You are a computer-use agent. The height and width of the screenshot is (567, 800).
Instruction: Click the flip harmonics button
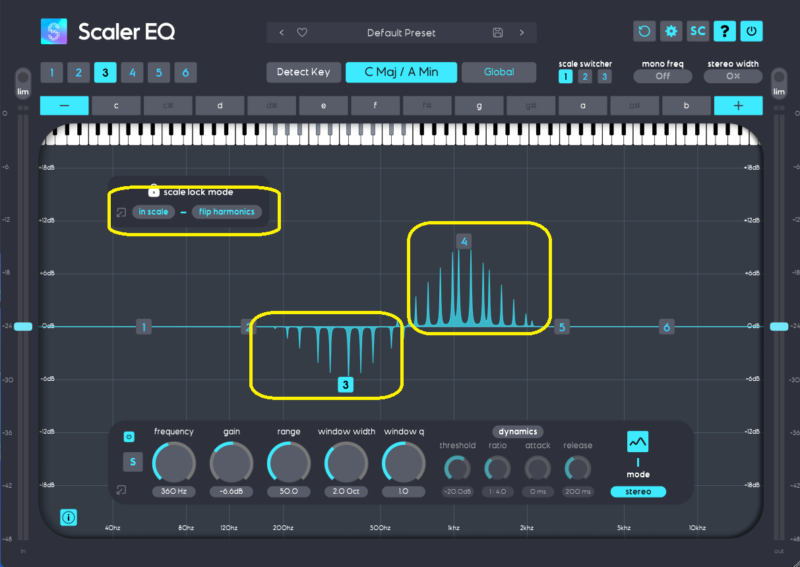227,212
